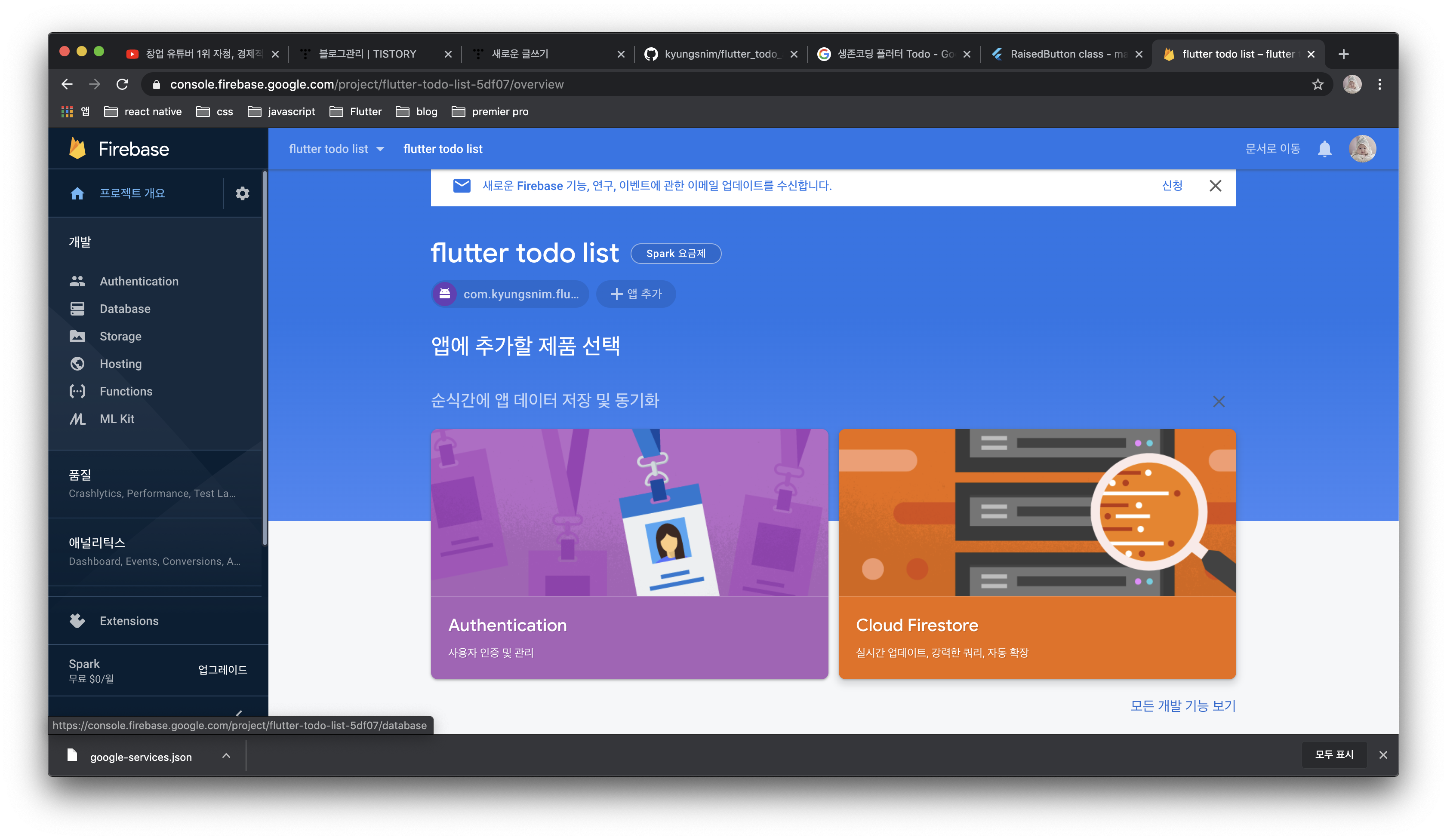The height and width of the screenshot is (840, 1447).
Task: Click 모든 개발 기능 보기 link
Action: 1182,705
